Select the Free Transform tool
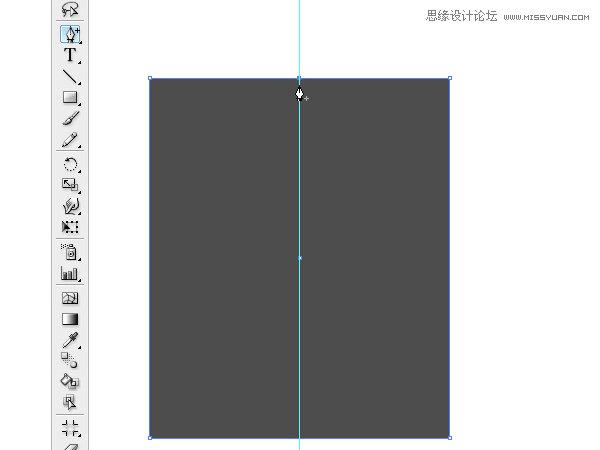The image size is (600, 450). [x=70, y=227]
